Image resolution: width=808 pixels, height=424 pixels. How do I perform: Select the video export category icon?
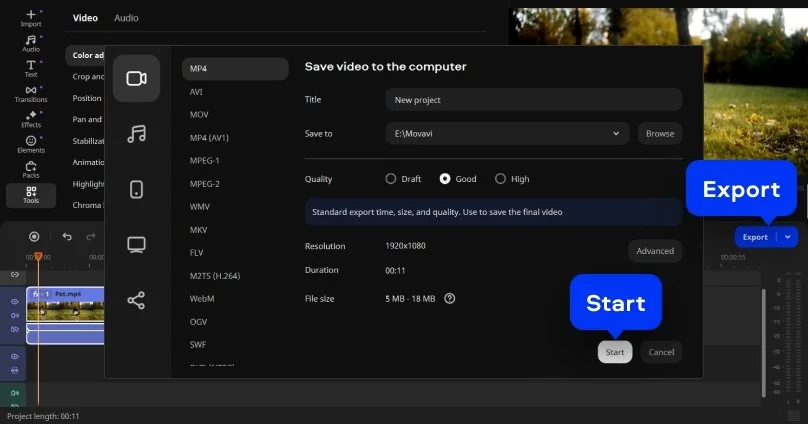[136, 79]
